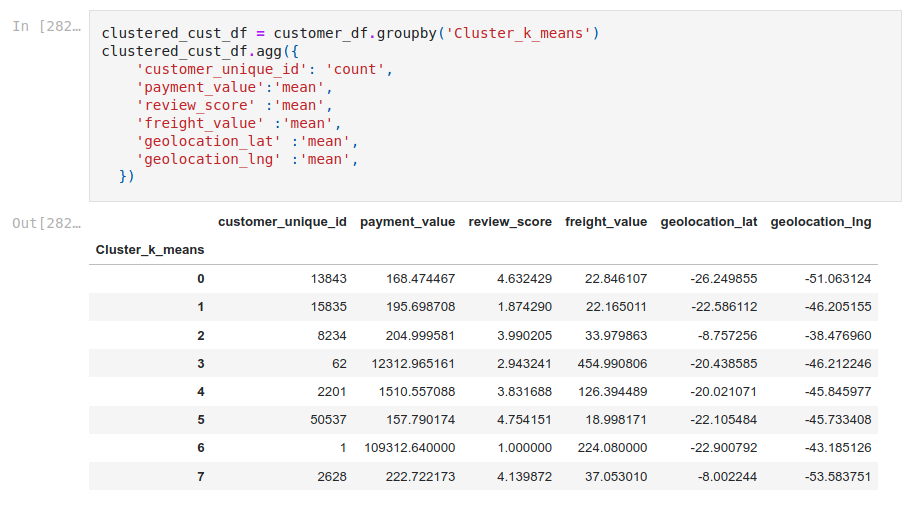Click the customer_unique_id column header
The width and height of the screenshot is (920, 508).
pos(282,222)
